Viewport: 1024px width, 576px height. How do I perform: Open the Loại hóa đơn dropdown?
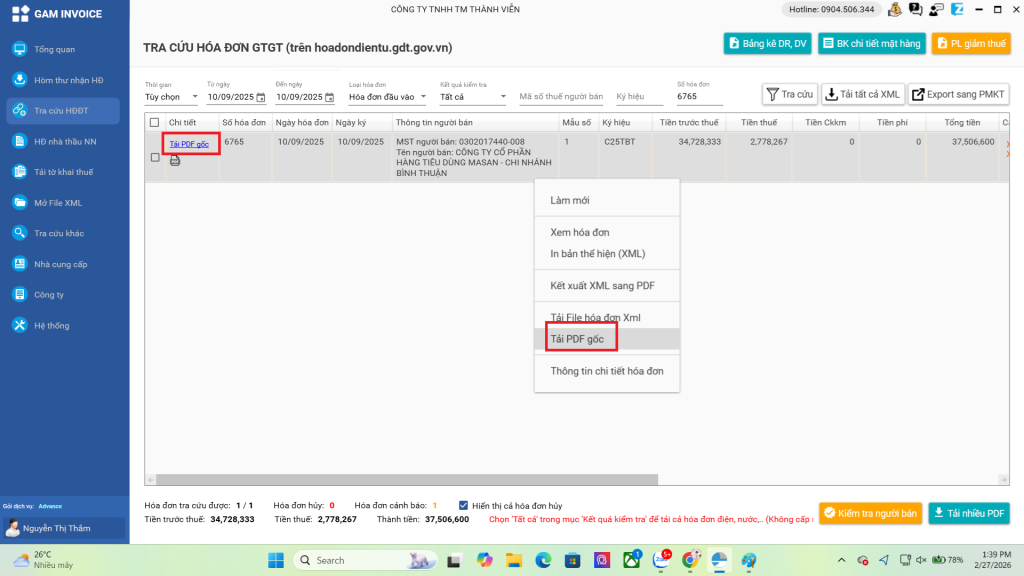[x=423, y=97]
